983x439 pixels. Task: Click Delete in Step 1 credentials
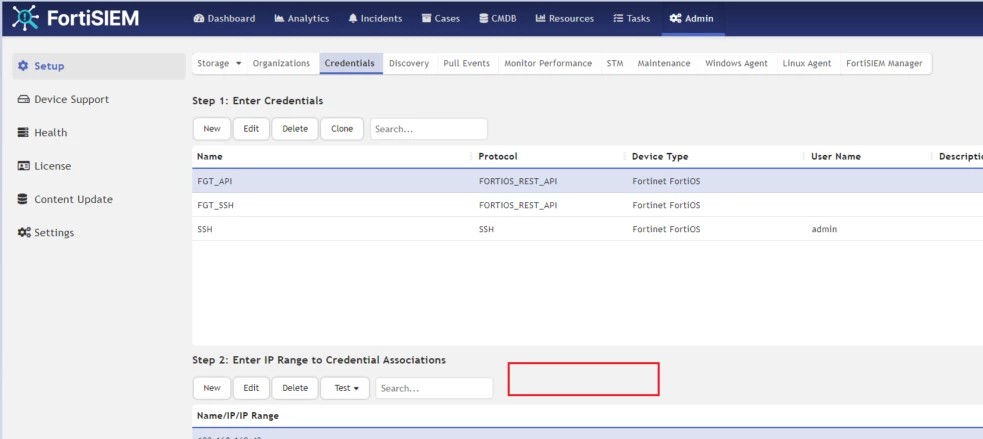pyautogui.click(x=295, y=129)
